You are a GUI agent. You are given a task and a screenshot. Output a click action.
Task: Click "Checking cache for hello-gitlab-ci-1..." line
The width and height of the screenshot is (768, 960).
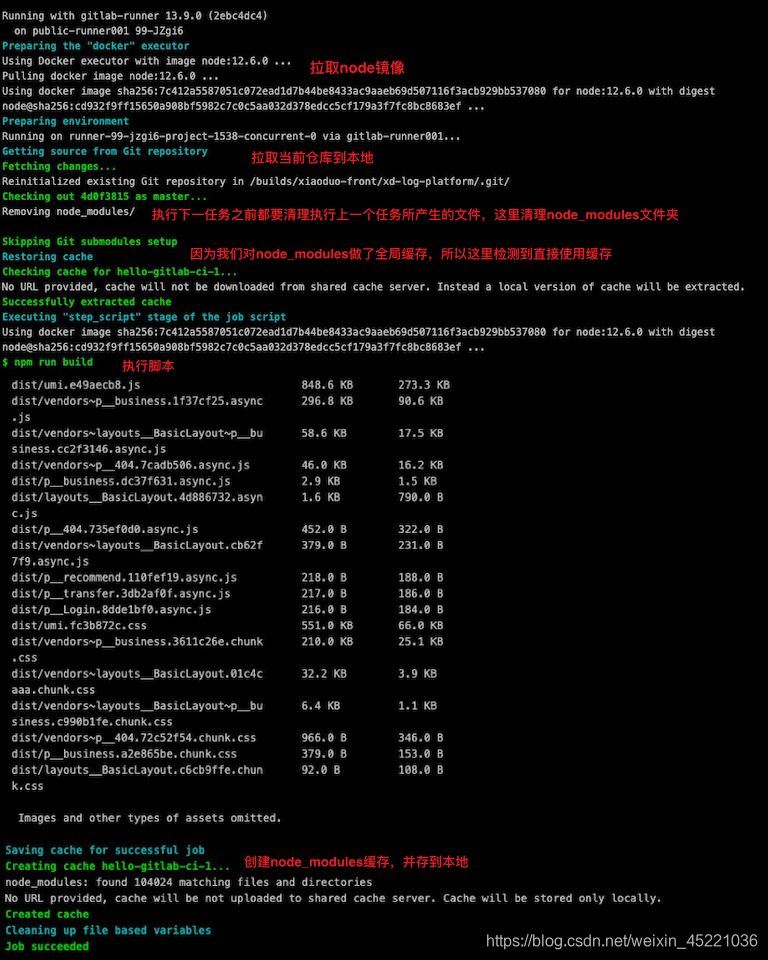119,272
